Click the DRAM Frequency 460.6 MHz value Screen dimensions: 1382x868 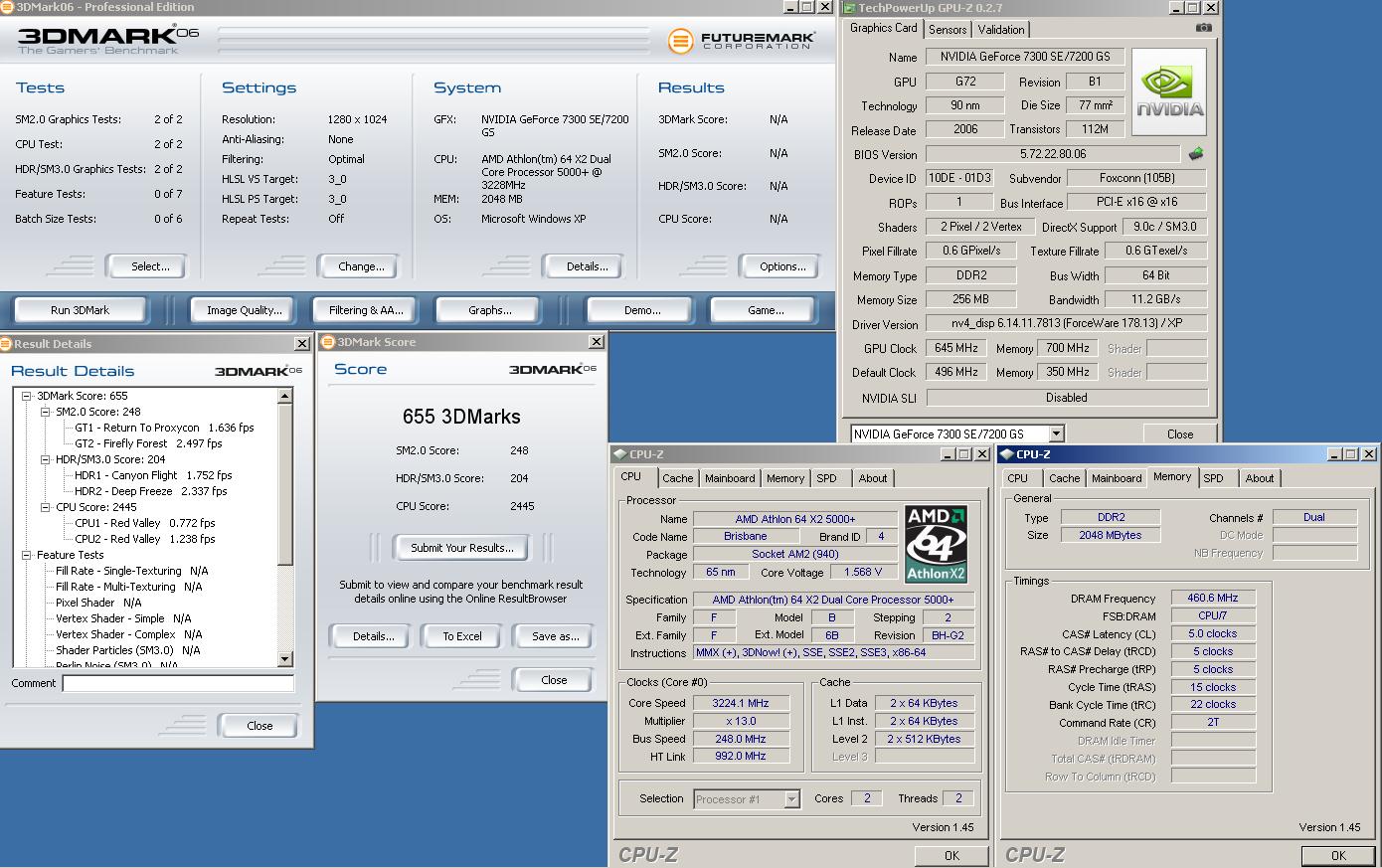point(1213,598)
